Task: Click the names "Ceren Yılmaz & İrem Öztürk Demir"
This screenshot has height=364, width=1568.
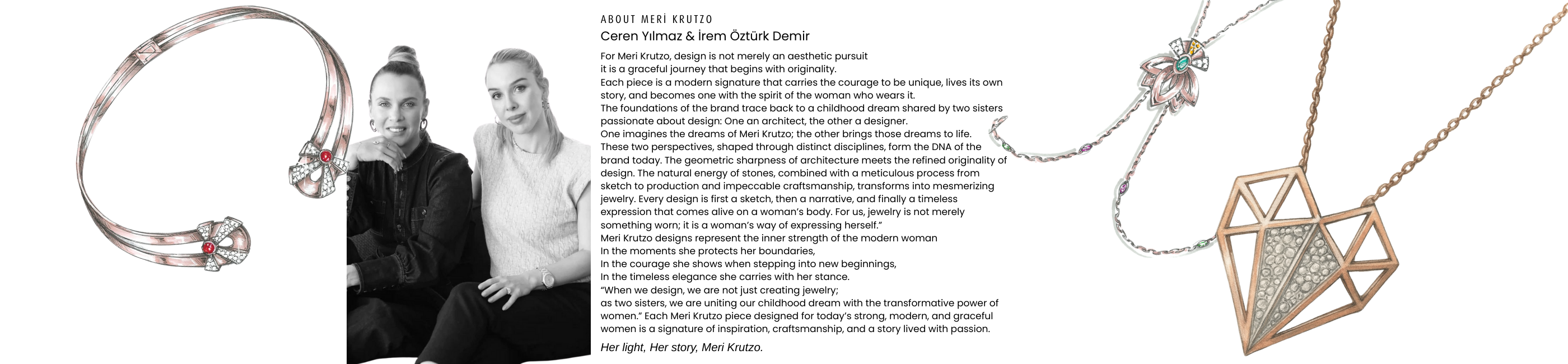Action: (x=704, y=36)
